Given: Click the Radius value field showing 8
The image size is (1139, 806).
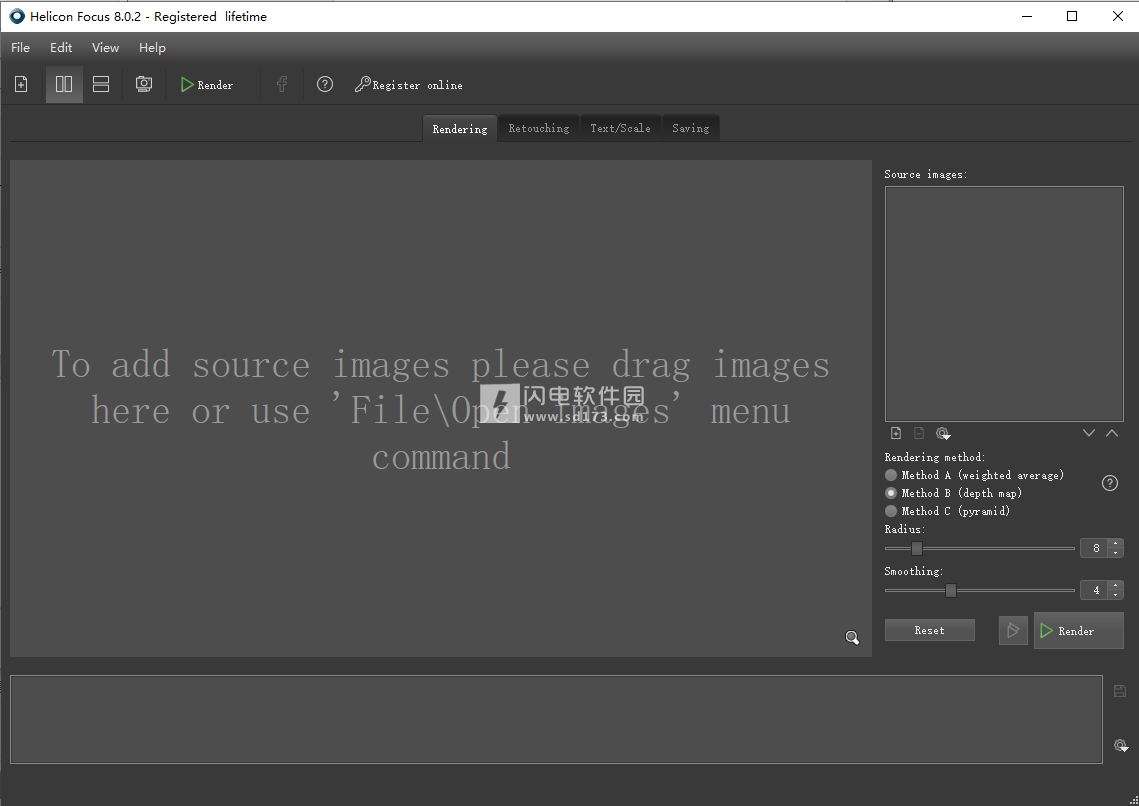Looking at the screenshot, I should [1095, 548].
